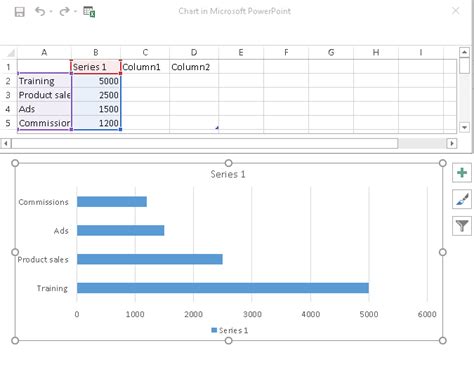This screenshot has width=474, height=369.
Task: Select the Commissions bar in chart
Action: pos(112,202)
